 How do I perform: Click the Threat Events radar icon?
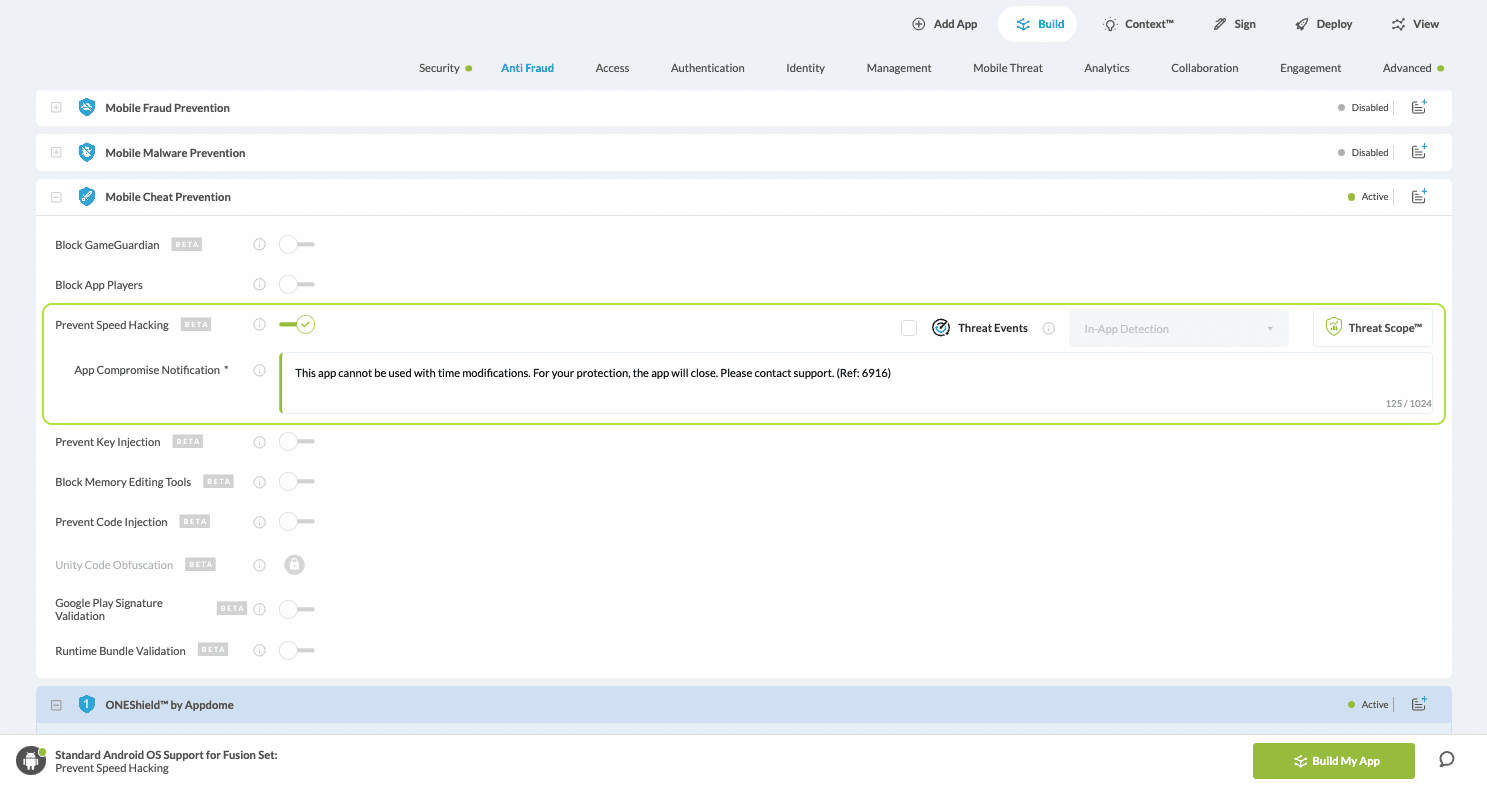click(941, 328)
